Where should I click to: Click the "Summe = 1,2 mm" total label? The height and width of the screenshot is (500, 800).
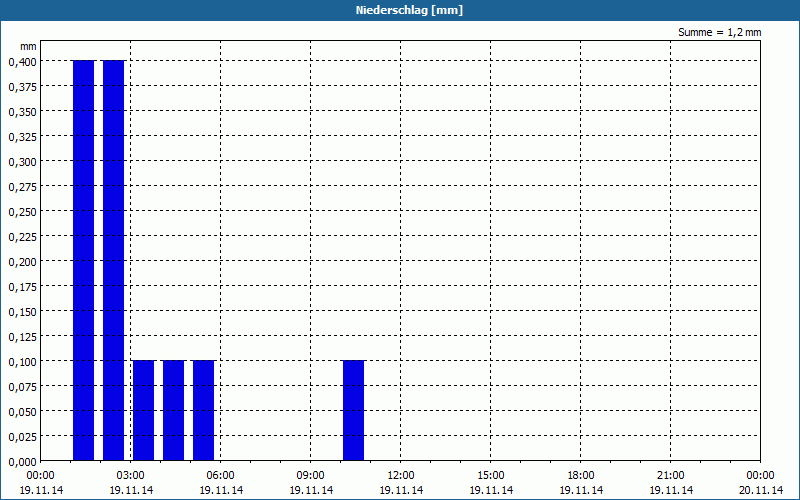(719, 32)
